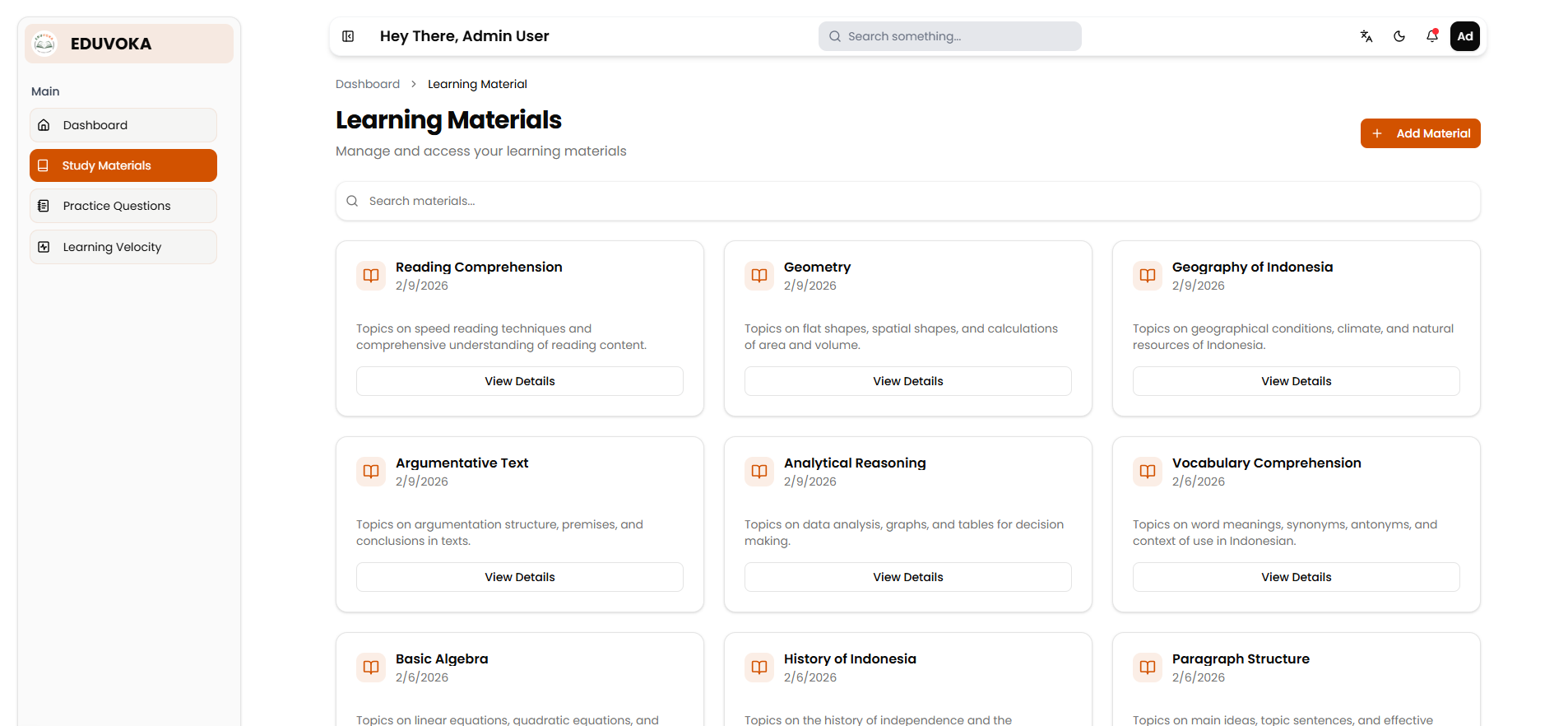Click the Add Material button
This screenshot has height=726, width=1568.
(1421, 133)
